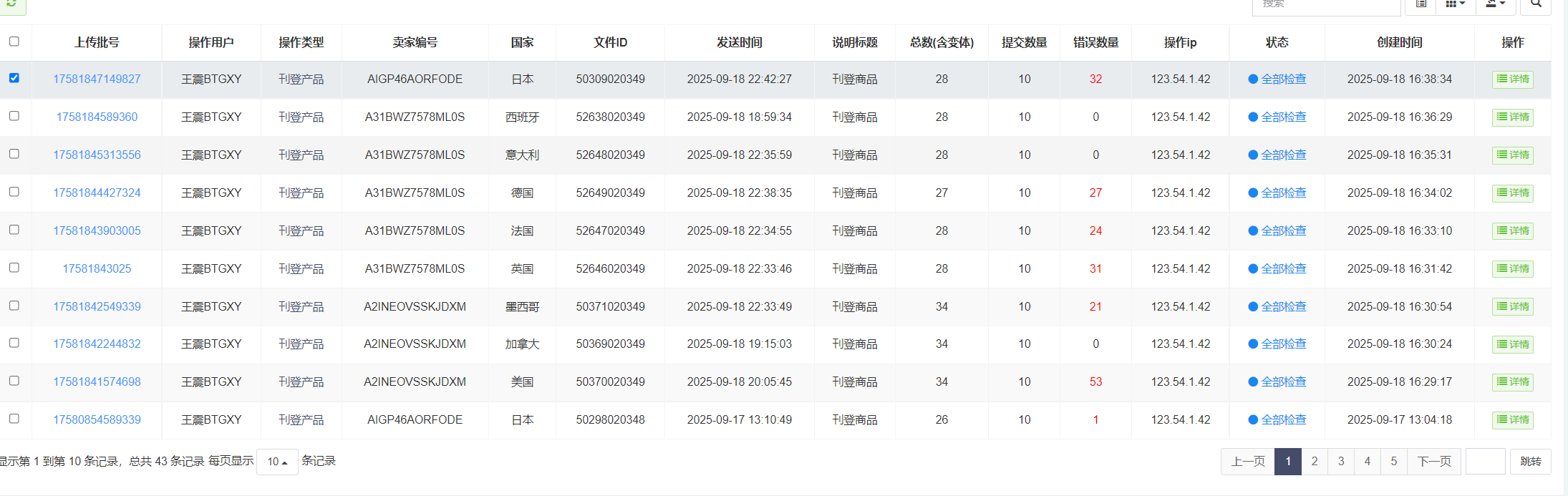
Task: Open 详情 for batch 17581847149827
Action: point(1512,79)
